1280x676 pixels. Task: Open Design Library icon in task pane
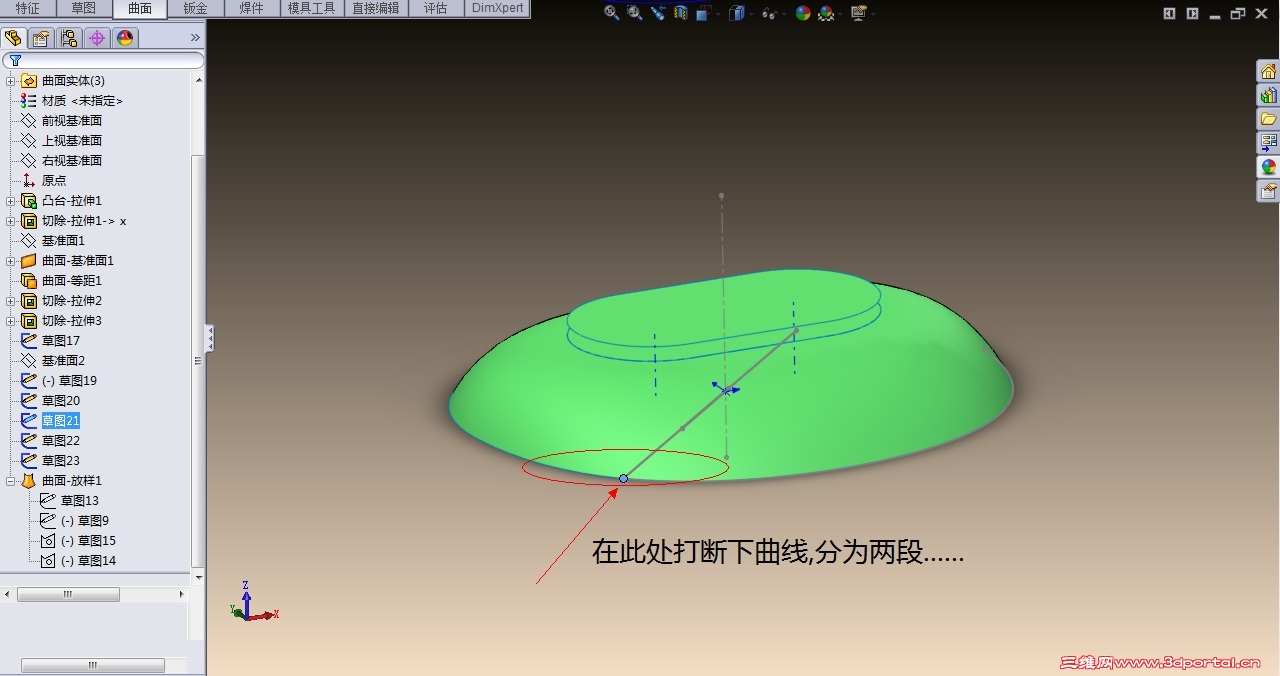coord(1268,95)
